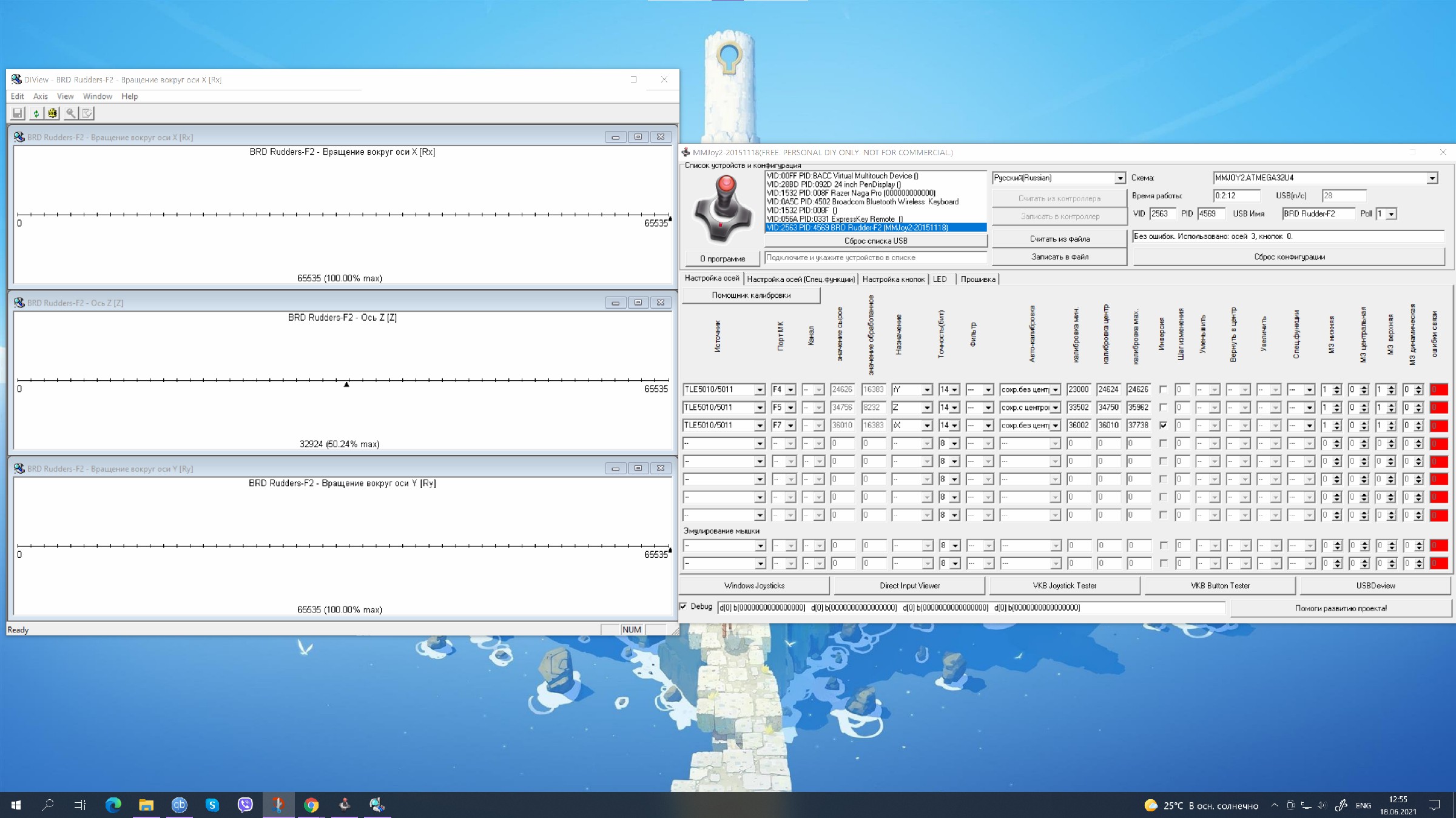Click the yellow gear toolbar icon in DIView
The width and height of the screenshot is (1456, 818).
53,113
